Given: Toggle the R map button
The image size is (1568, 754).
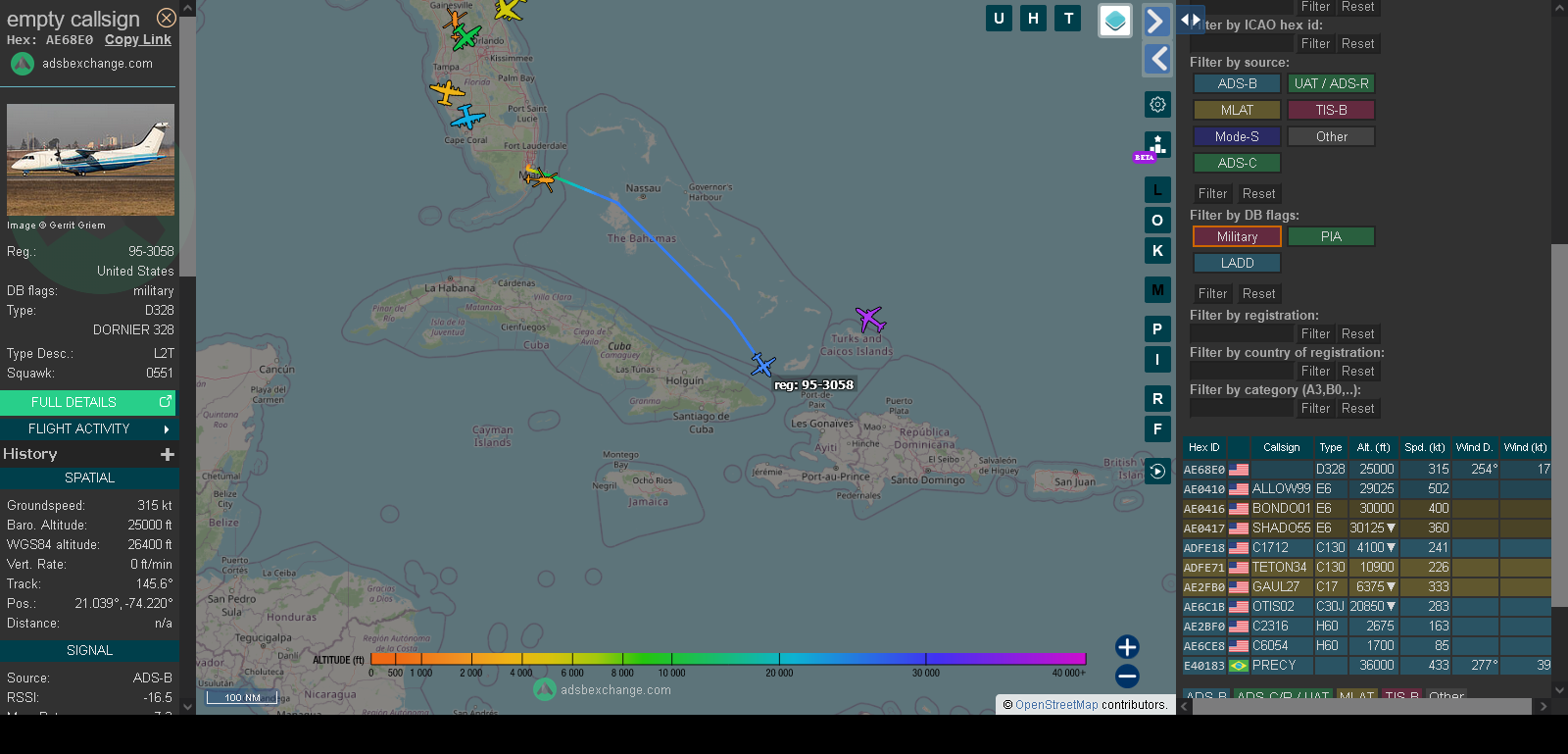Looking at the screenshot, I should (x=1157, y=399).
